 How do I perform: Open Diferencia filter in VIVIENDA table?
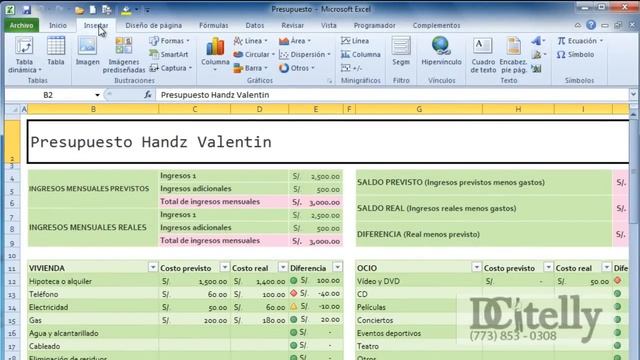coord(338,267)
